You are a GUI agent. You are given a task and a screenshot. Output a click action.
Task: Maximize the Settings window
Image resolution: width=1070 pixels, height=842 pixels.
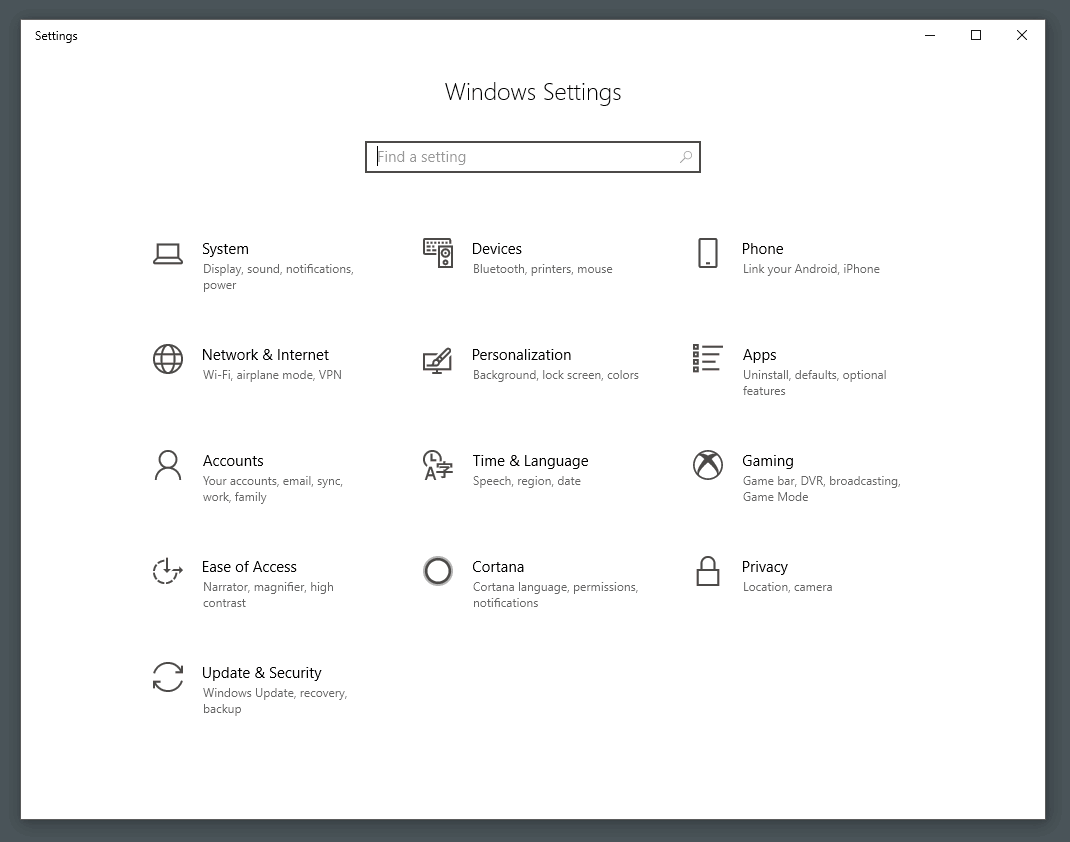[976, 35]
